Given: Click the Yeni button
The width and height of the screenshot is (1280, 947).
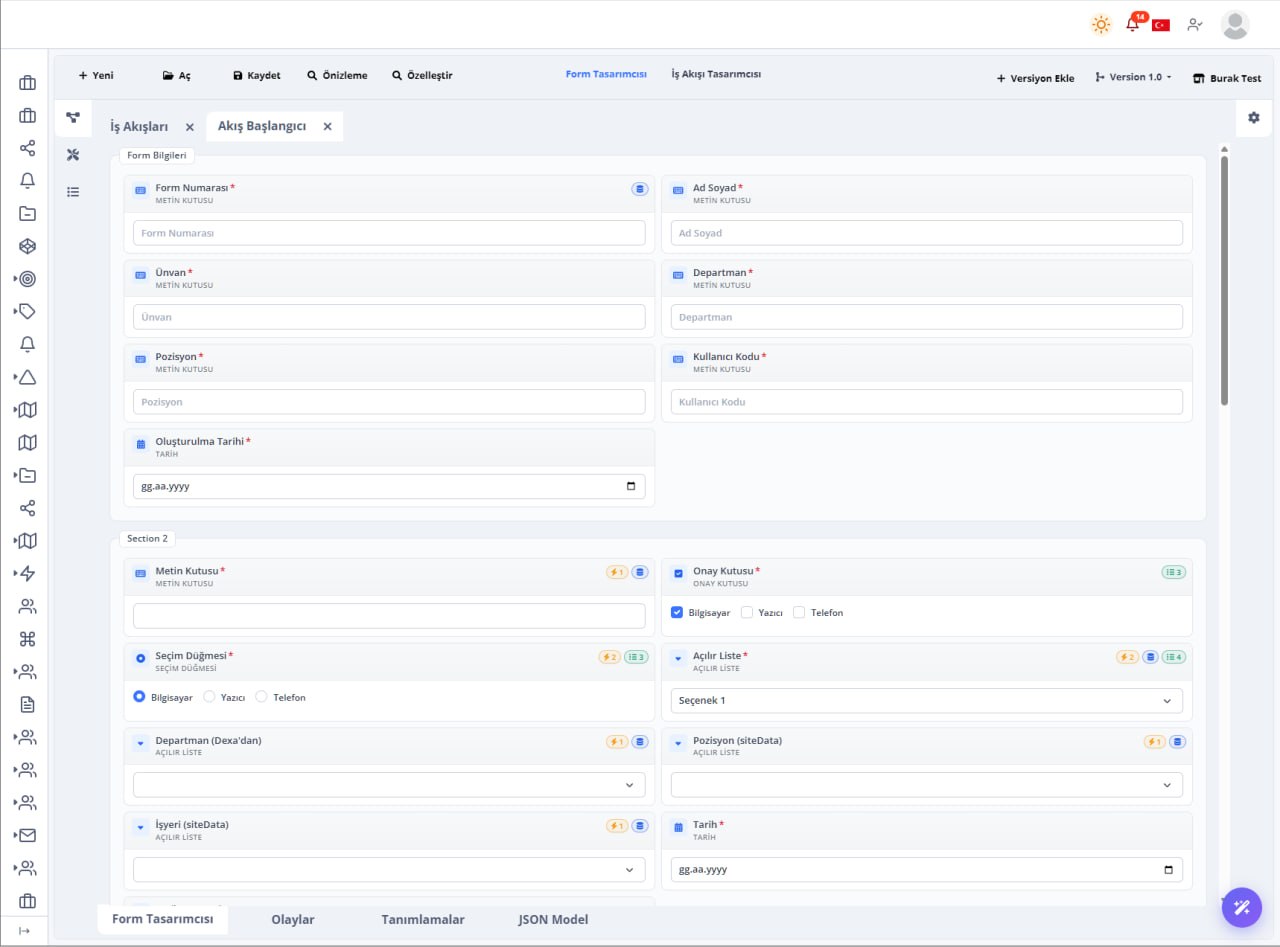Looking at the screenshot, I should (x=96, y=75).
